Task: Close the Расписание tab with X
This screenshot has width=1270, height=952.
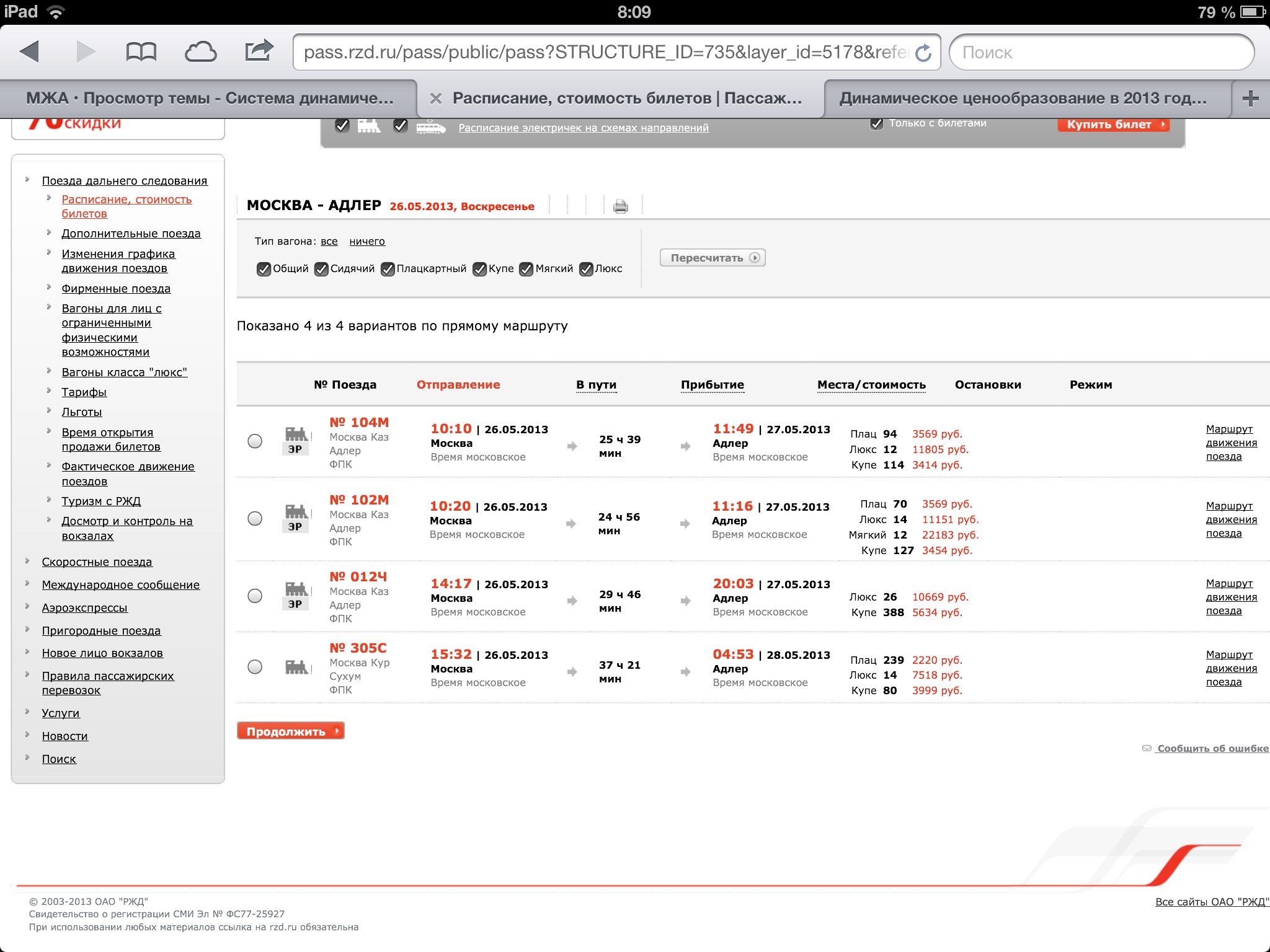Action: click(x=436, y=99)
